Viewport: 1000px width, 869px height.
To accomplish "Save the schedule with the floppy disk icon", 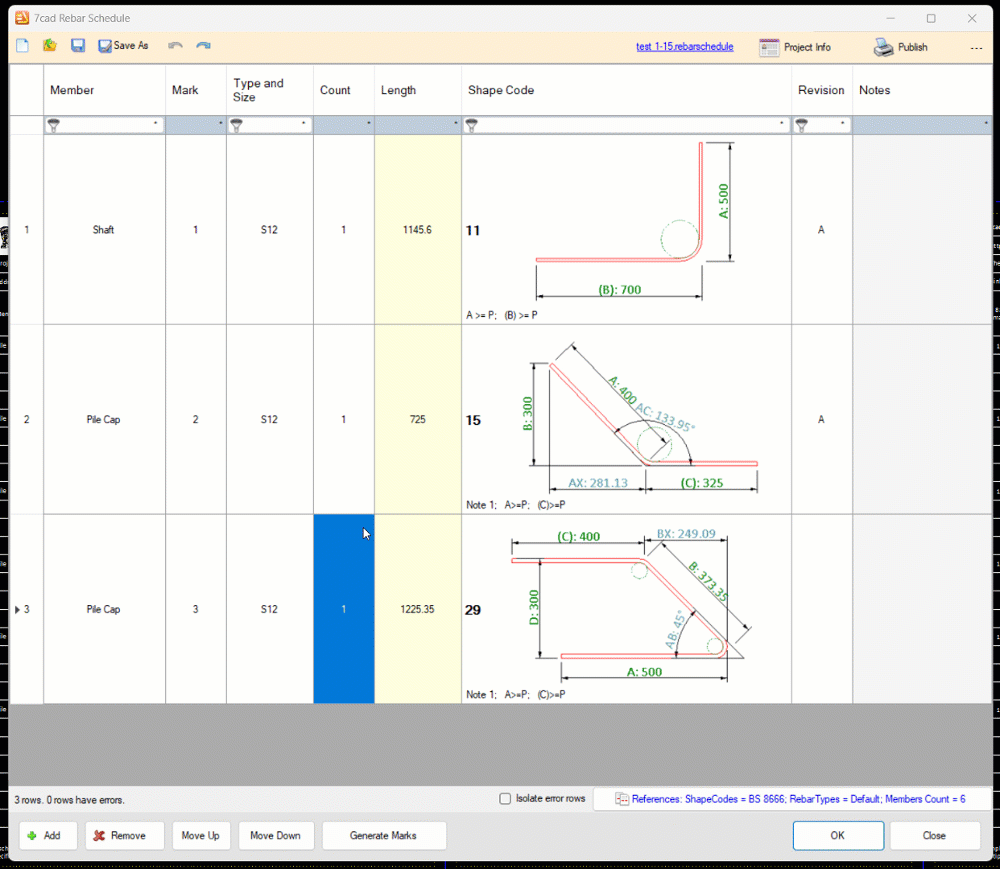I will (x=78, y=46).
